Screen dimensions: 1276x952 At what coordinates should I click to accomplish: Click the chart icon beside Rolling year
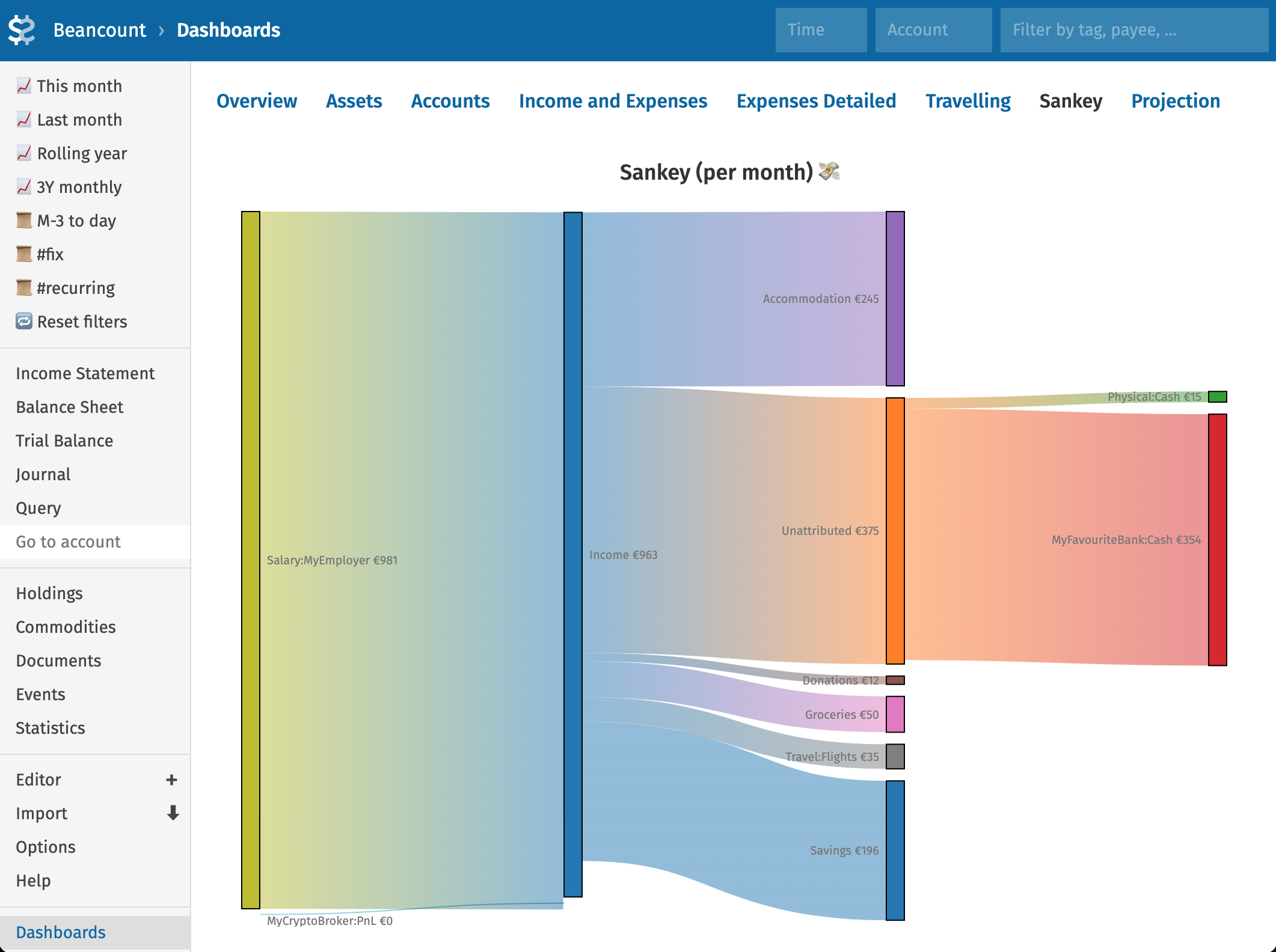[x=23, y=153]
